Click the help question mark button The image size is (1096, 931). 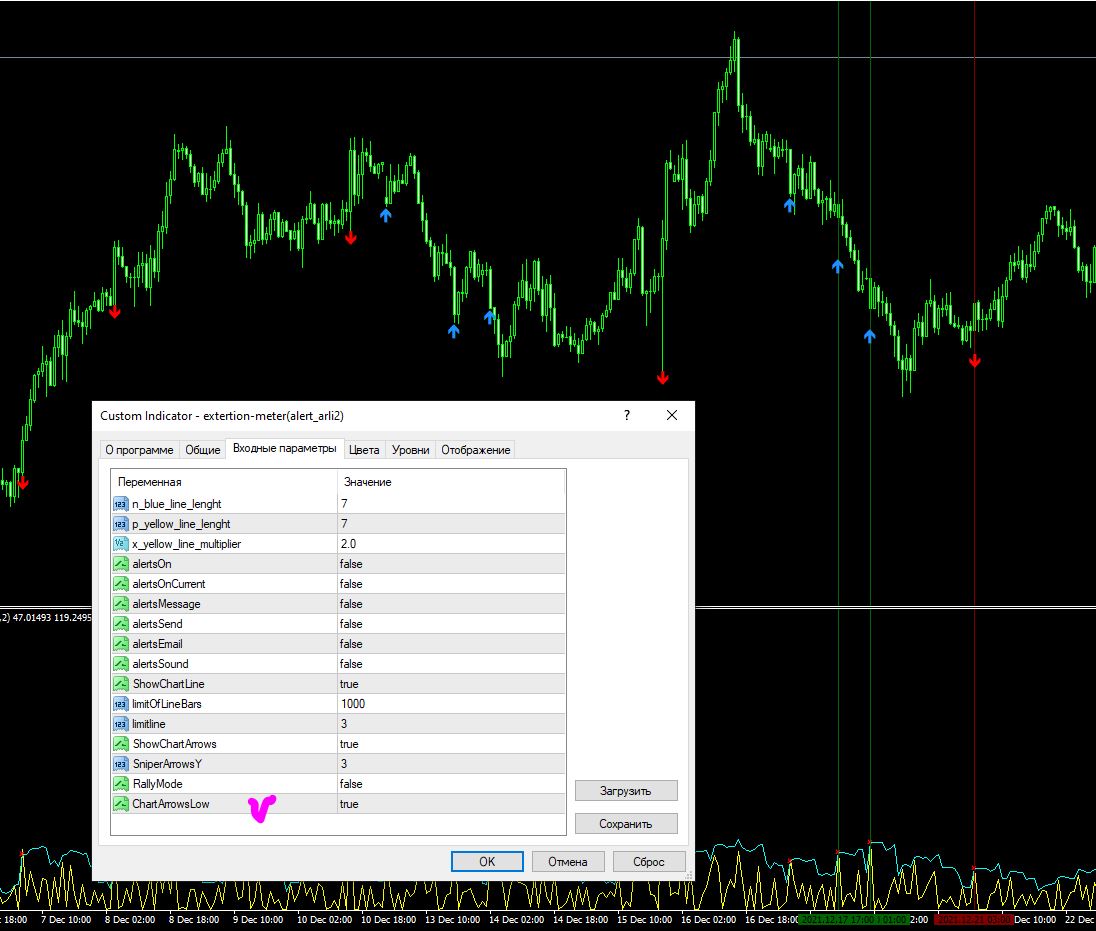pos(627,415)
